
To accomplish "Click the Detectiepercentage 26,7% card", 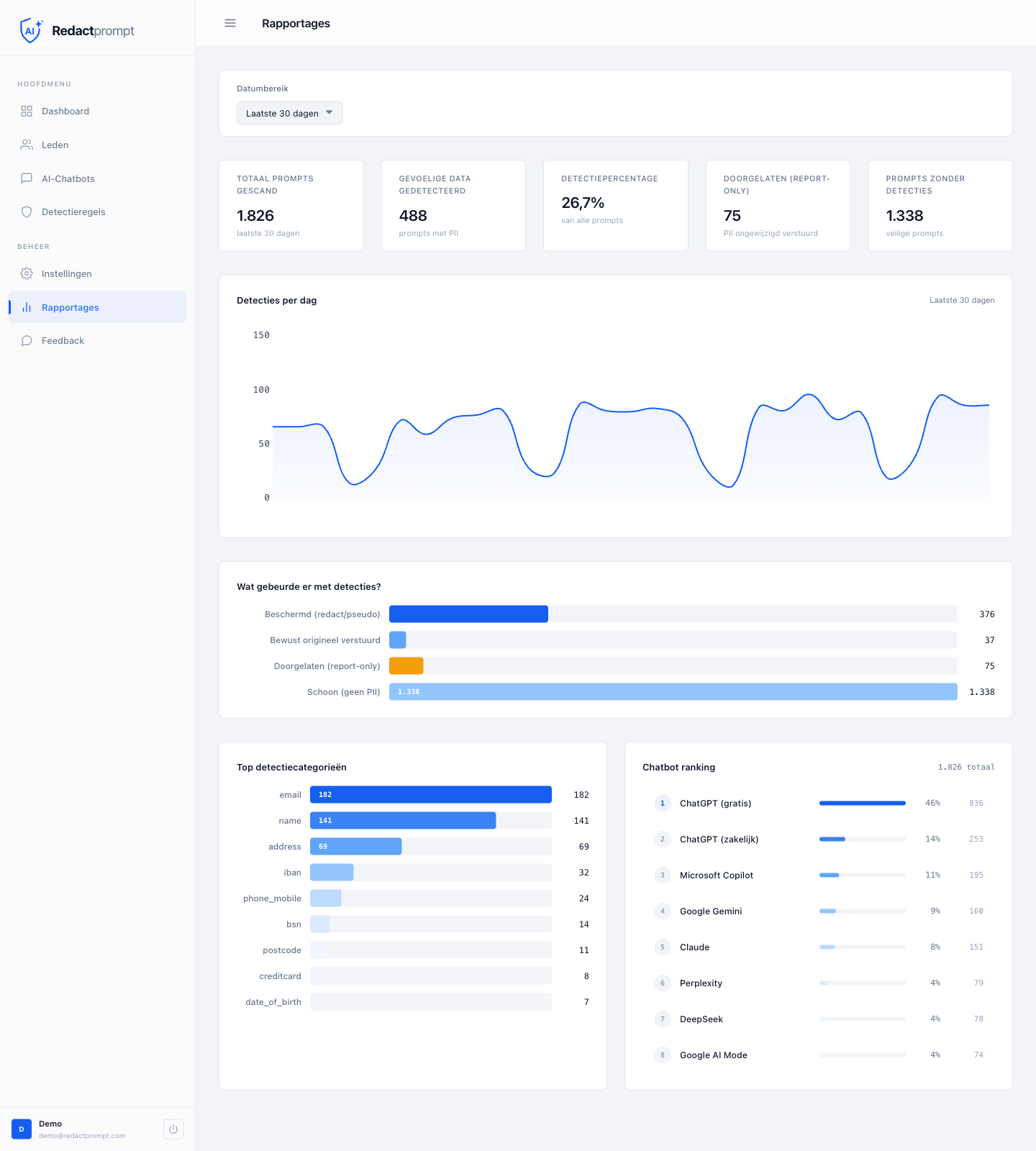I will point(616,206).
